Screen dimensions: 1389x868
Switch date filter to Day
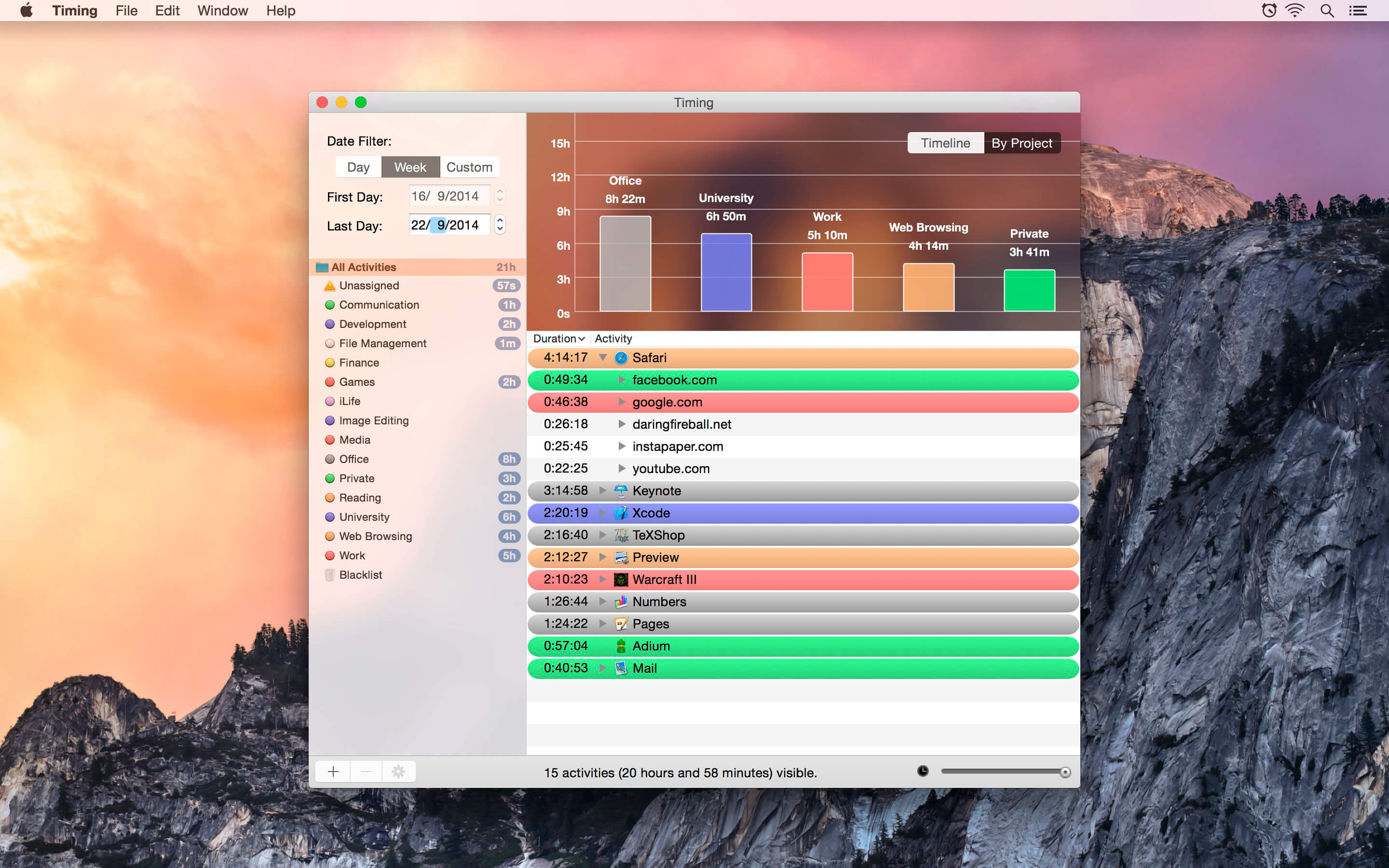(358, 167)
